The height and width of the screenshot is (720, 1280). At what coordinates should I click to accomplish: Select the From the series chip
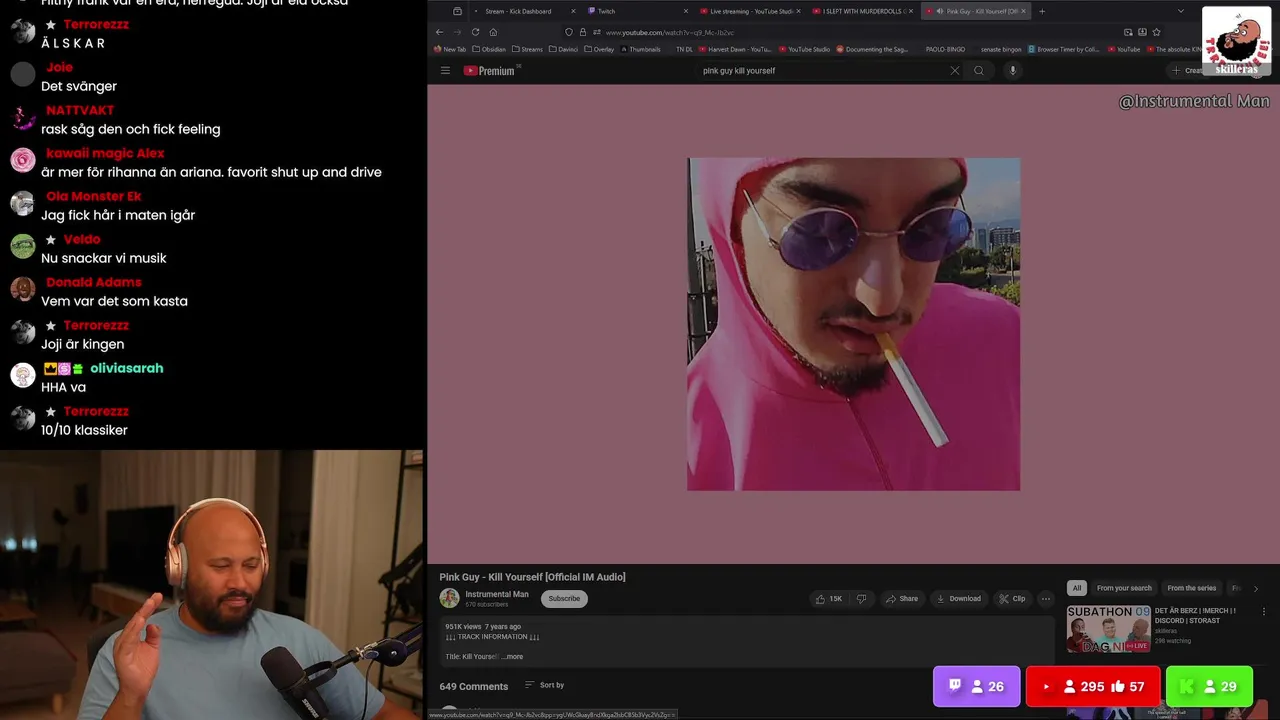1192,588
